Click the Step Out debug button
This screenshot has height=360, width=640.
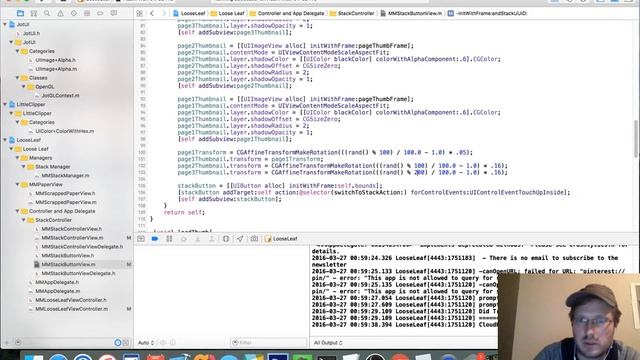[x=211, y=239]
